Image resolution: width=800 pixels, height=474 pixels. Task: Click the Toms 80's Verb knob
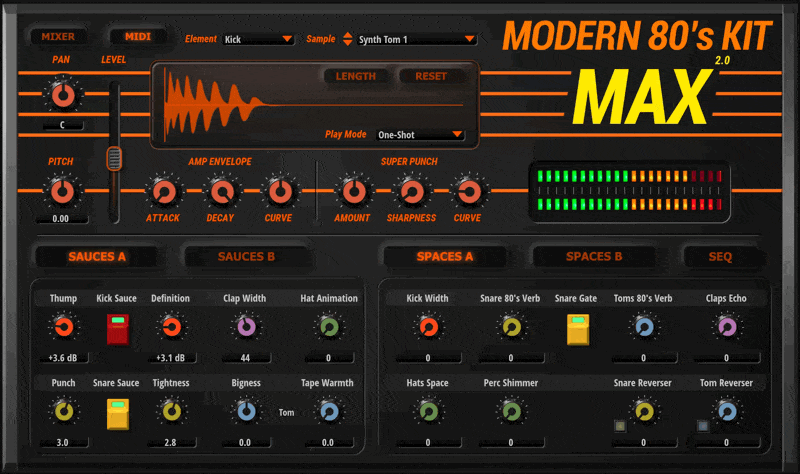(643, 327)
